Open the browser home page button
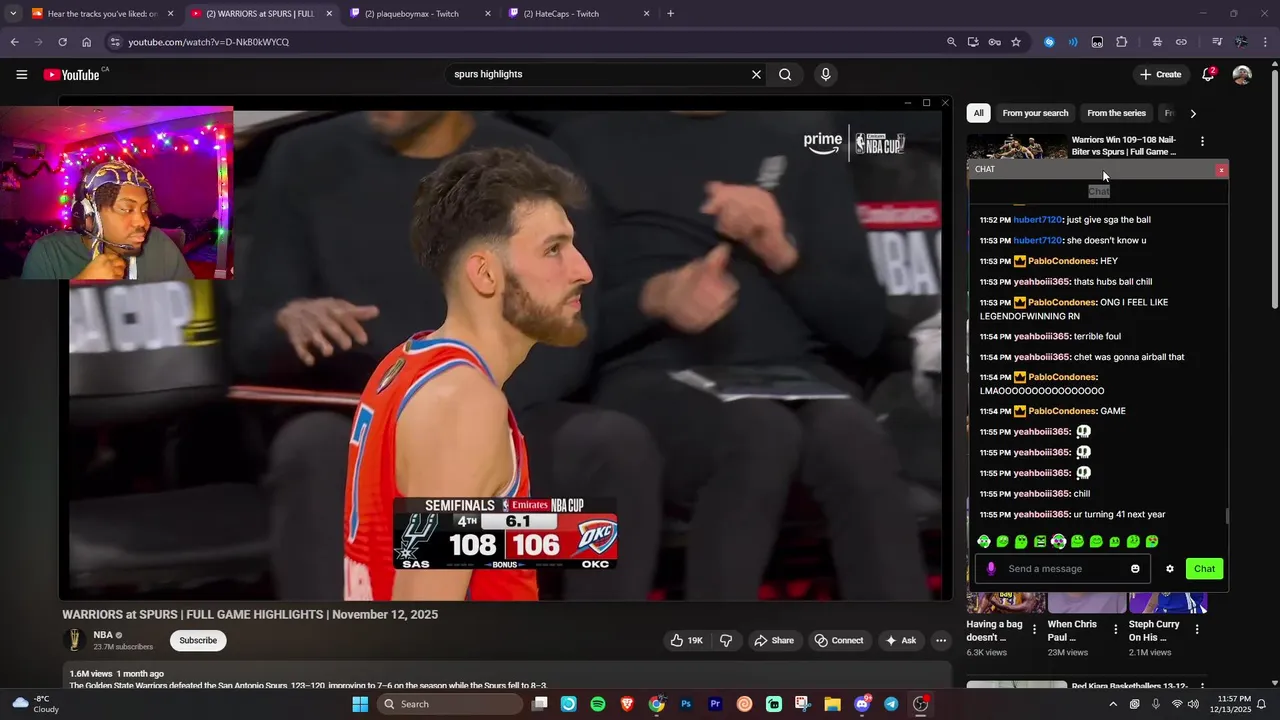This screenshot has height=720, width=1280. [86, 42]
